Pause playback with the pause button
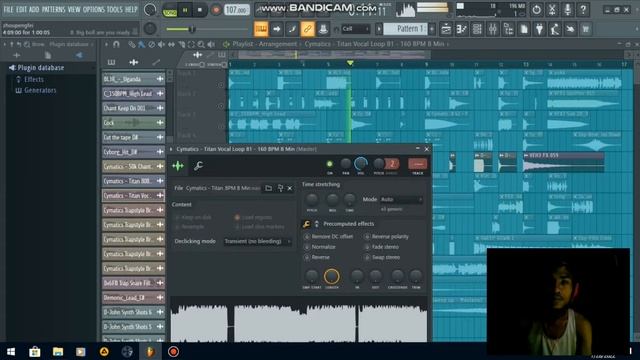Screen dimensions: 640x360 point(185,10)
